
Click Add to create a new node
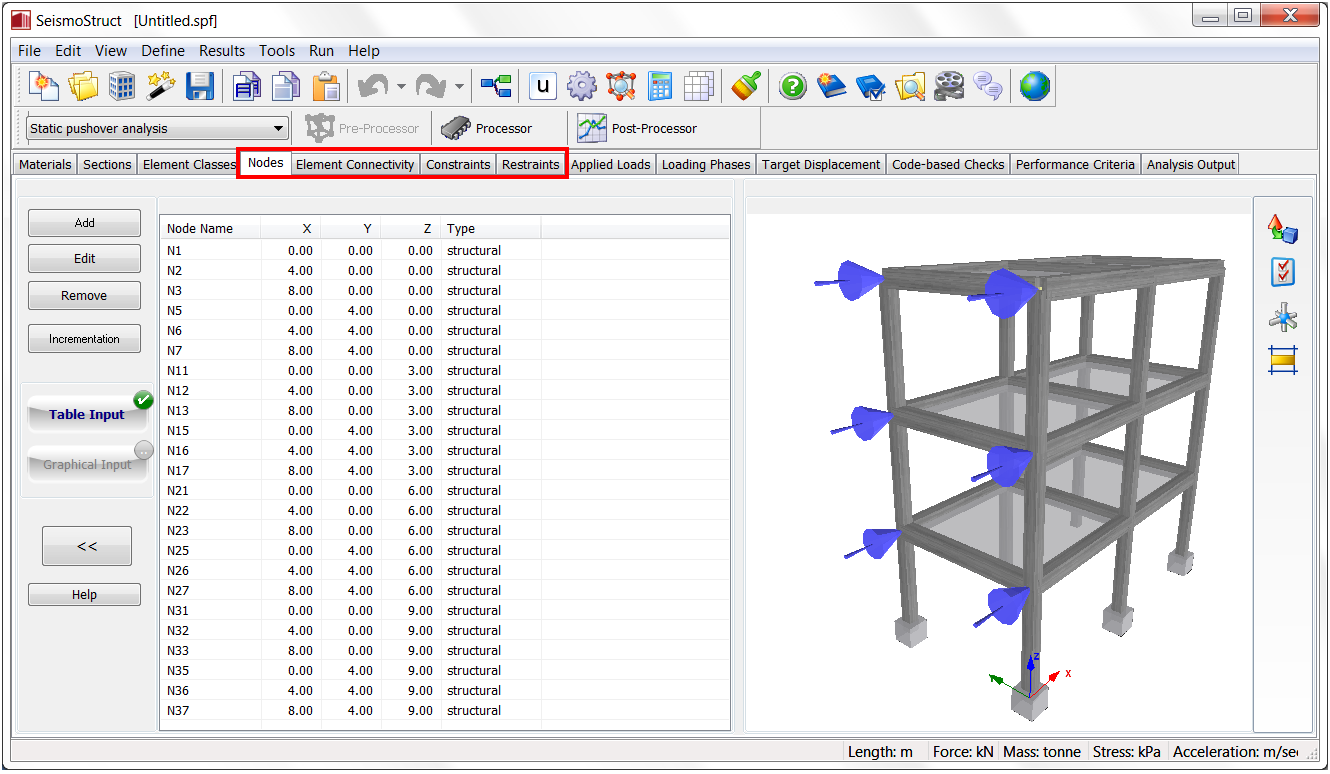[84, 222]
